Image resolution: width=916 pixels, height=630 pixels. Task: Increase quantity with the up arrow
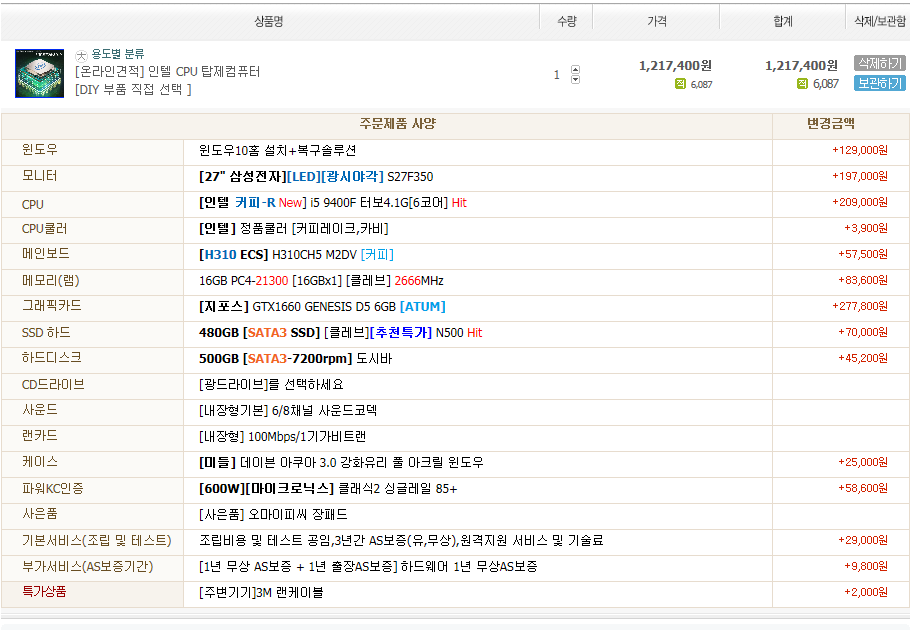[x=575, y=70]
